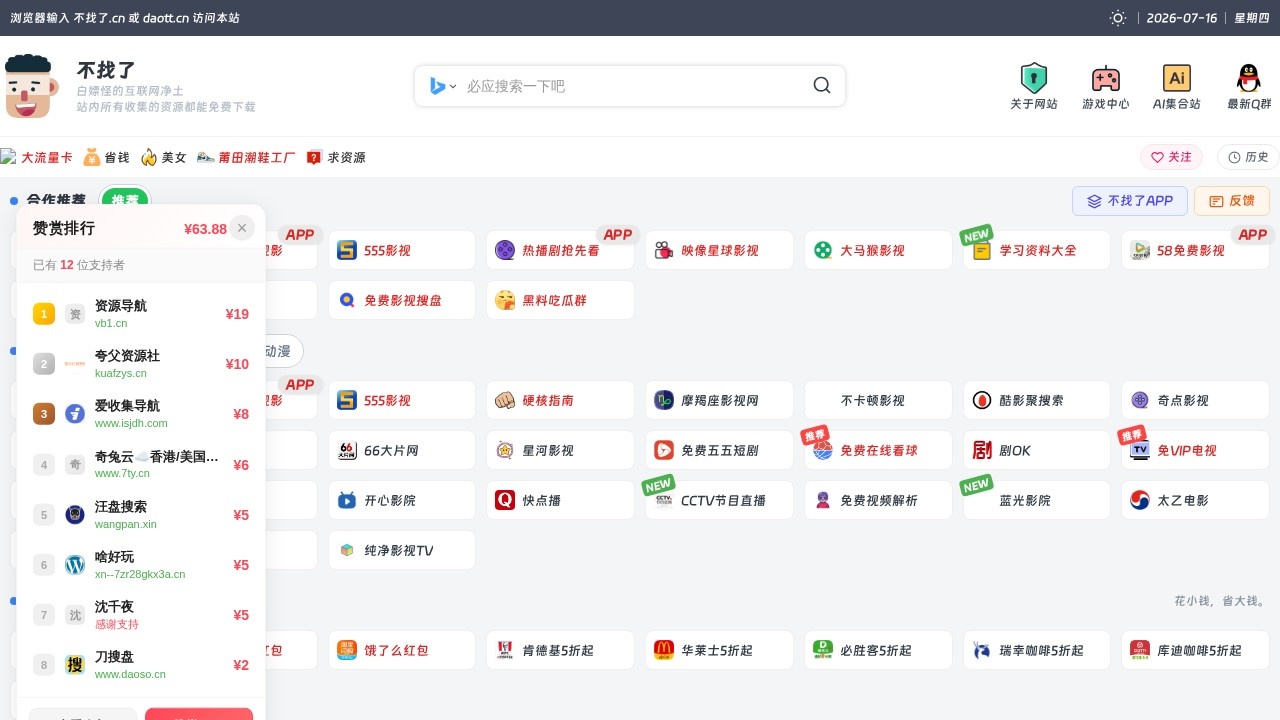Click 免VIP电视 TV icon
The image size is (1280, 720).
[x=1140, y=450]
